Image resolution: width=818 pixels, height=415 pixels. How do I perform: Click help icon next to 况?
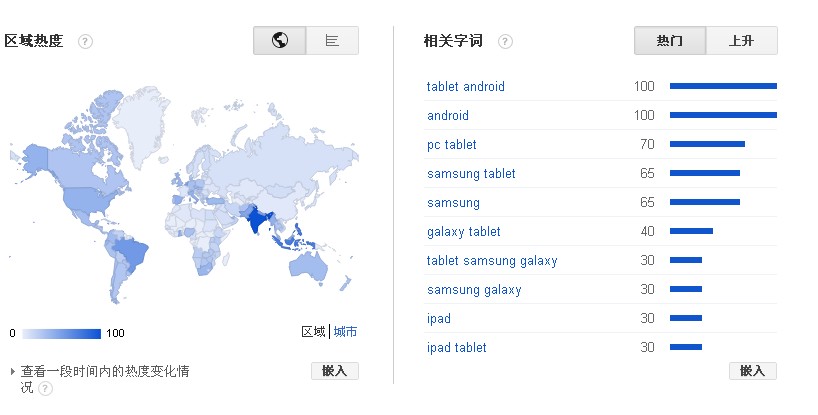click(45, 388)
